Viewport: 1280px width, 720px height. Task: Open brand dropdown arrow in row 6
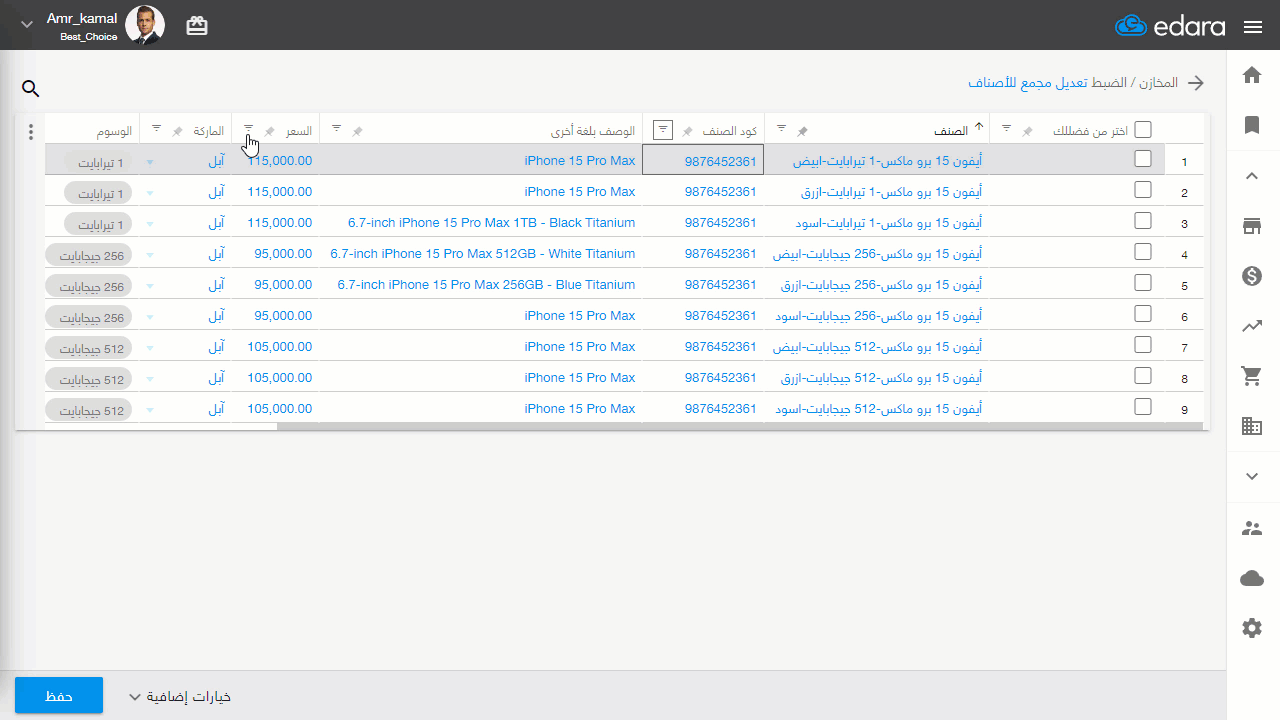pyautogui.click(x=150, y=317)
